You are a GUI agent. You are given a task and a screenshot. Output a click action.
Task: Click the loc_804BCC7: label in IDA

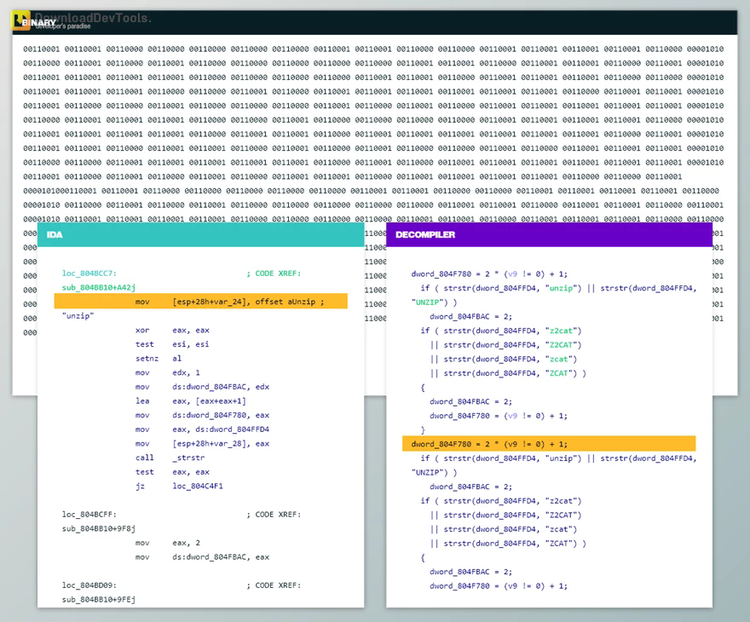[89, 273]
